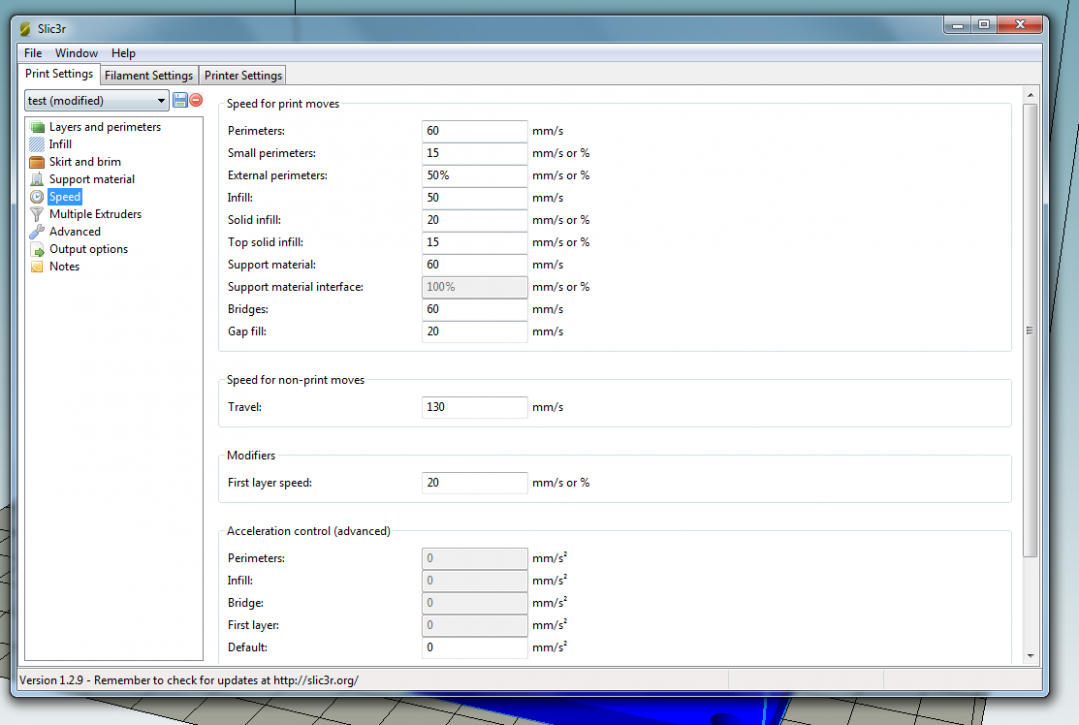Image resolution: width=1079 pixels, height=725 pixels.
Task: Click the Perimeters speed field showing 60
Action: [x=475, y=131]
